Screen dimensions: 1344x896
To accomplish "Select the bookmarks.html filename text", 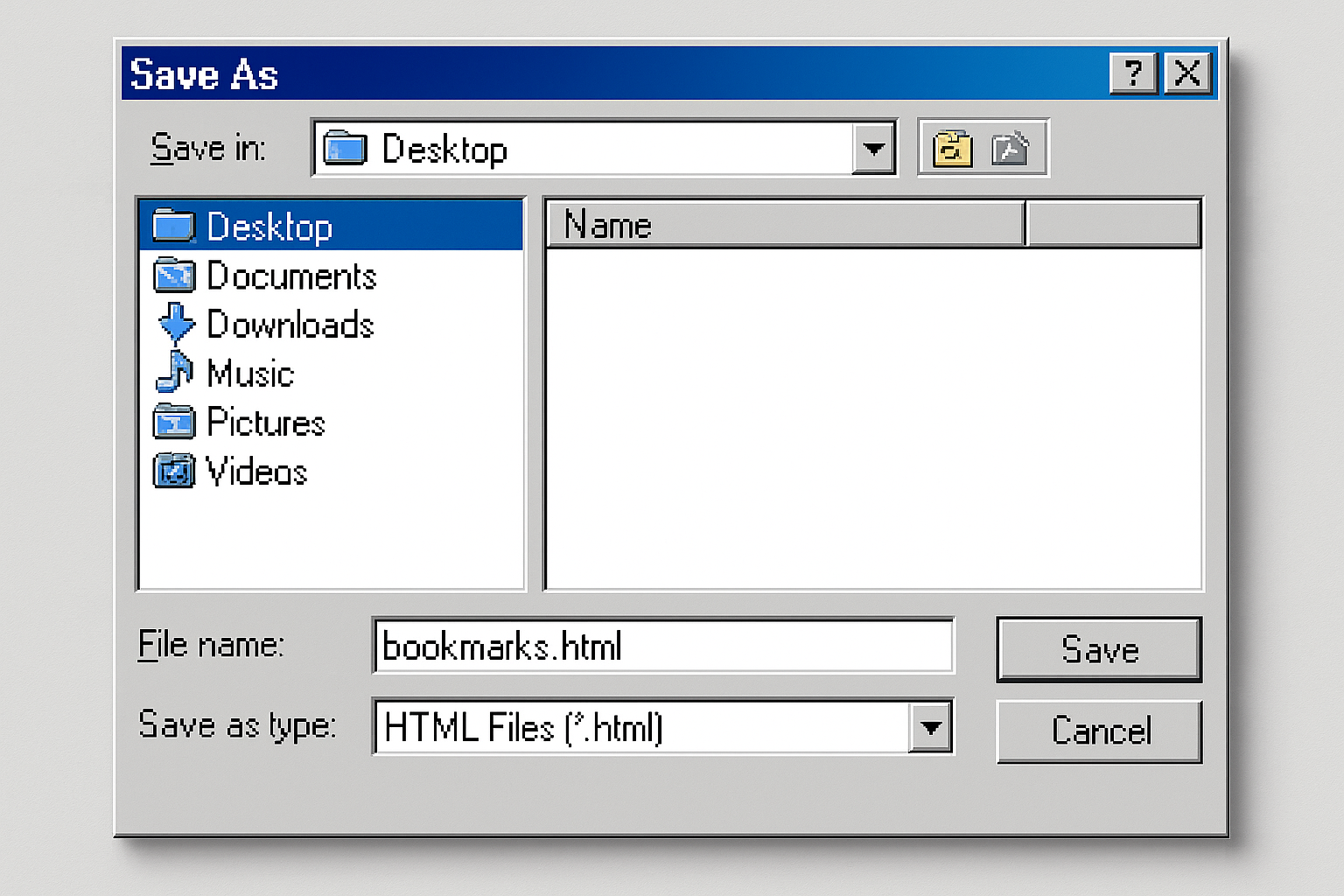I will click(503, 647).
